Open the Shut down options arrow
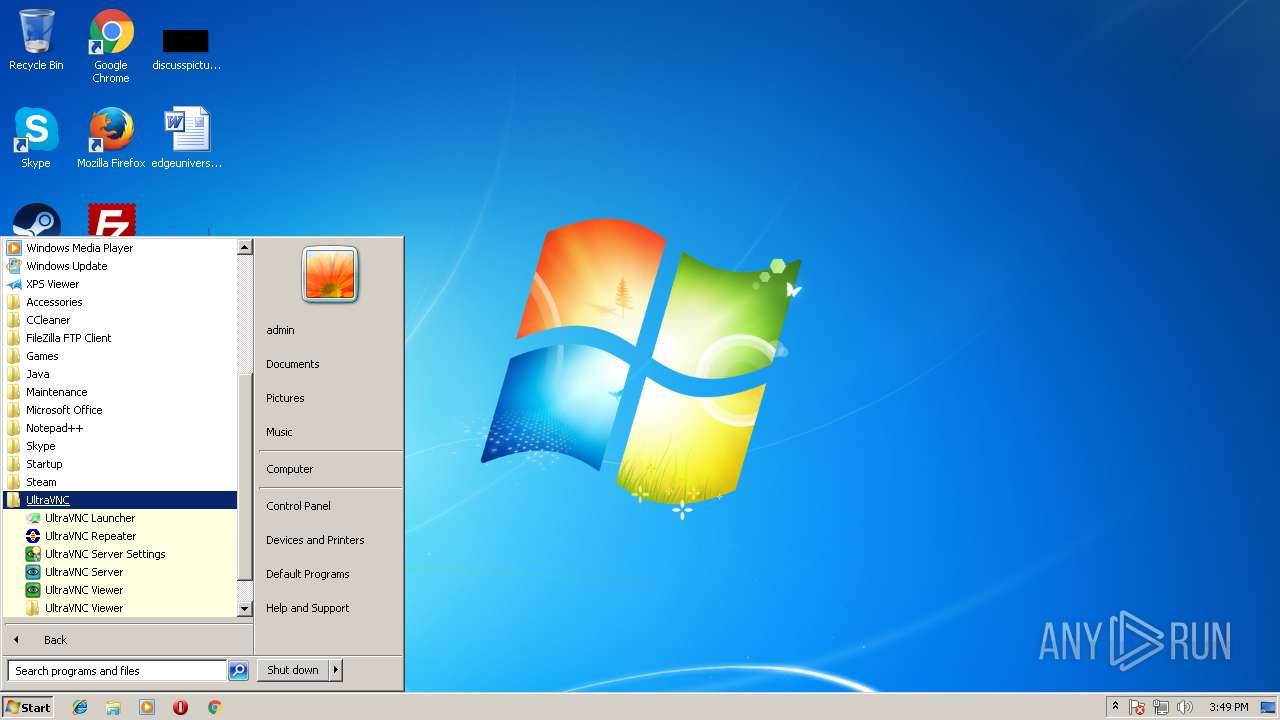 (x=336, y=670)
